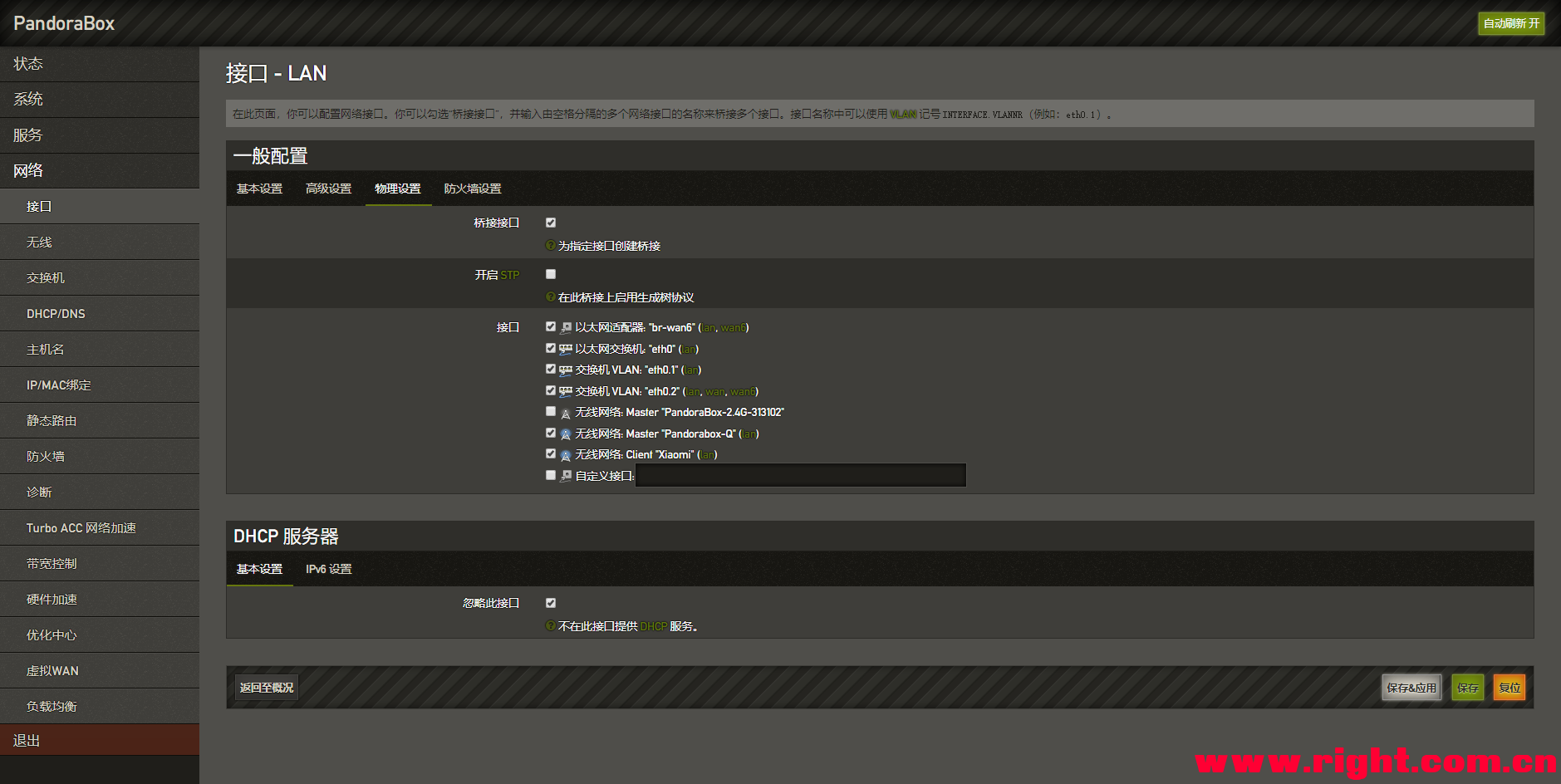
Task: Open the wan link beside eth0.2
Action: pyautogui.click(x=714, y=391)
